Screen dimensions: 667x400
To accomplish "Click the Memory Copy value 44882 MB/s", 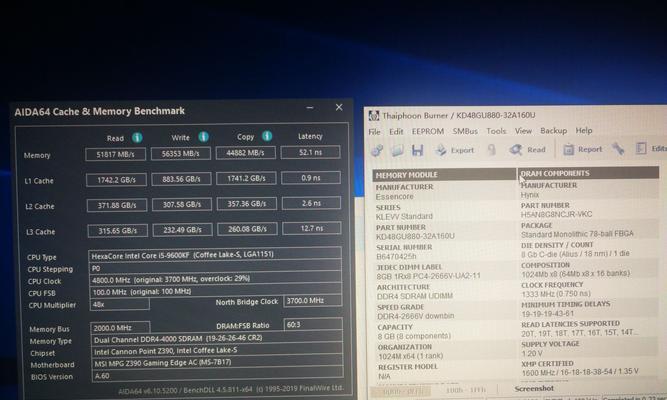I will (x=245, y=152).
